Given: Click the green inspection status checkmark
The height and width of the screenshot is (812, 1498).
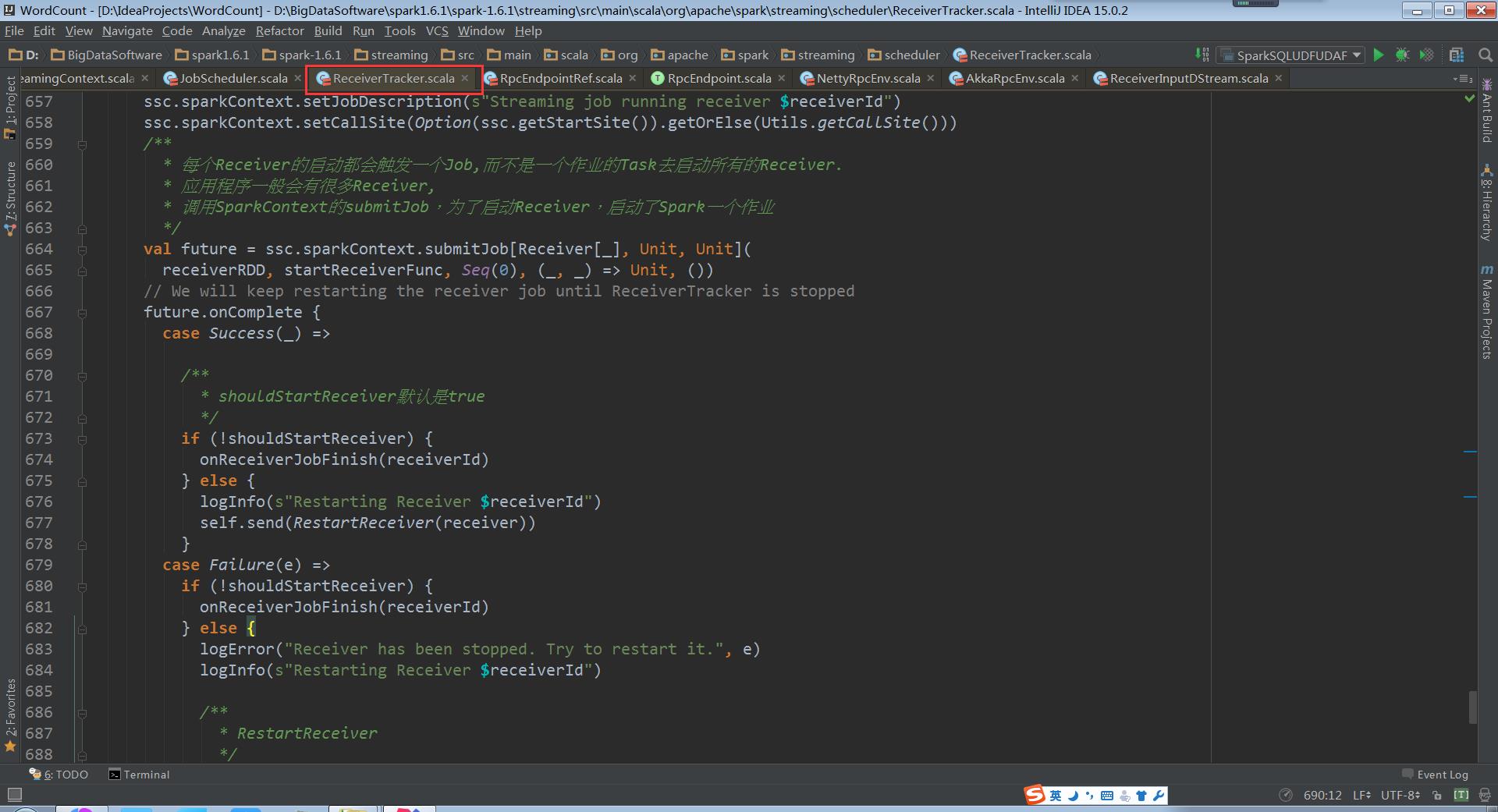Looking at the screenshot, I should click(1470, 98).
